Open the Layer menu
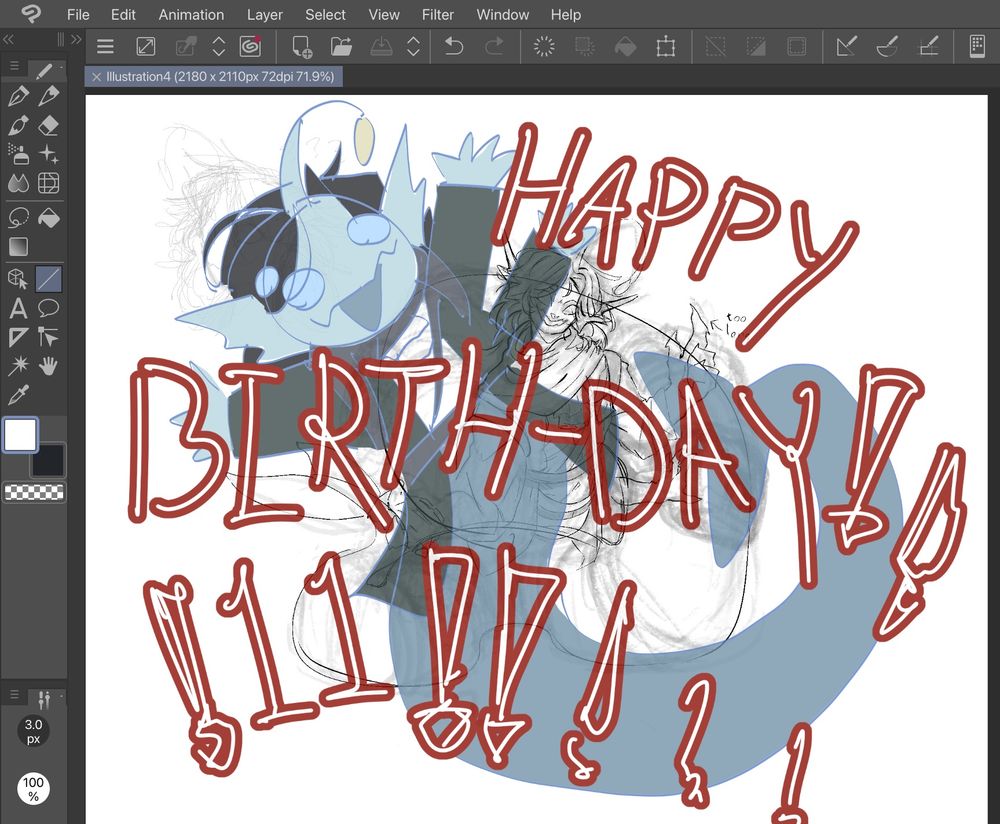 pyautogui.click(x=265, y=15)
